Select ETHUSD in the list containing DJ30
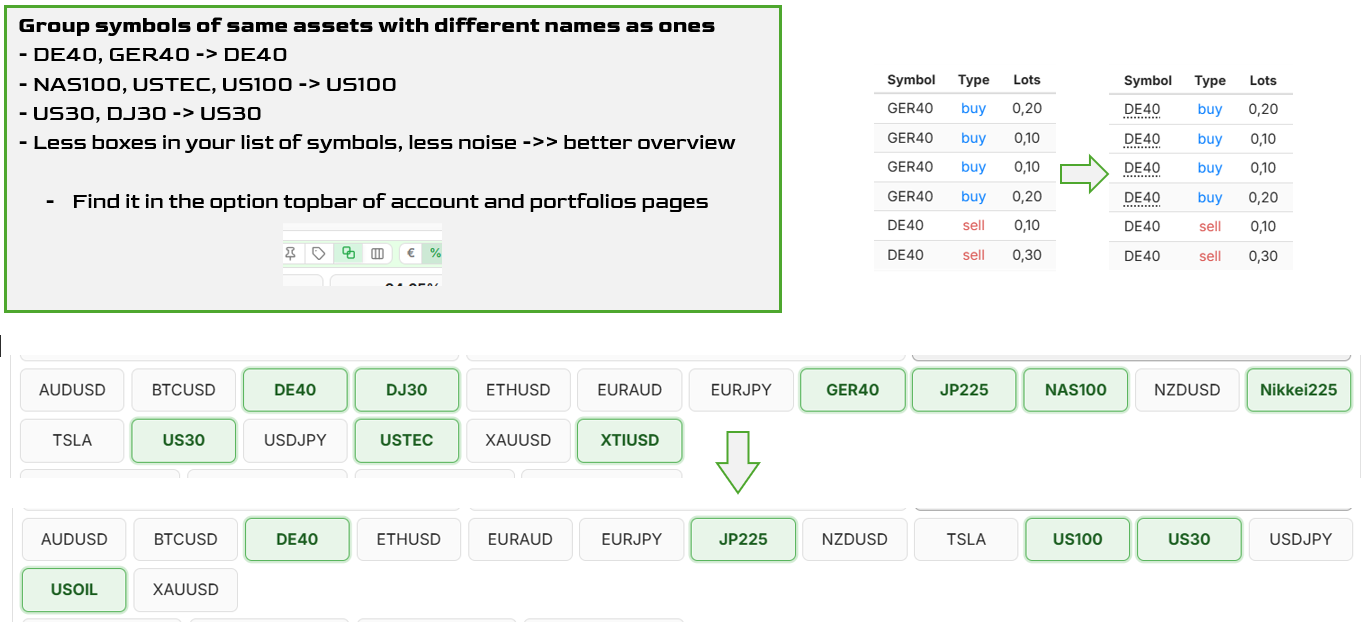Screen dimensions: 1361x627 518,390
